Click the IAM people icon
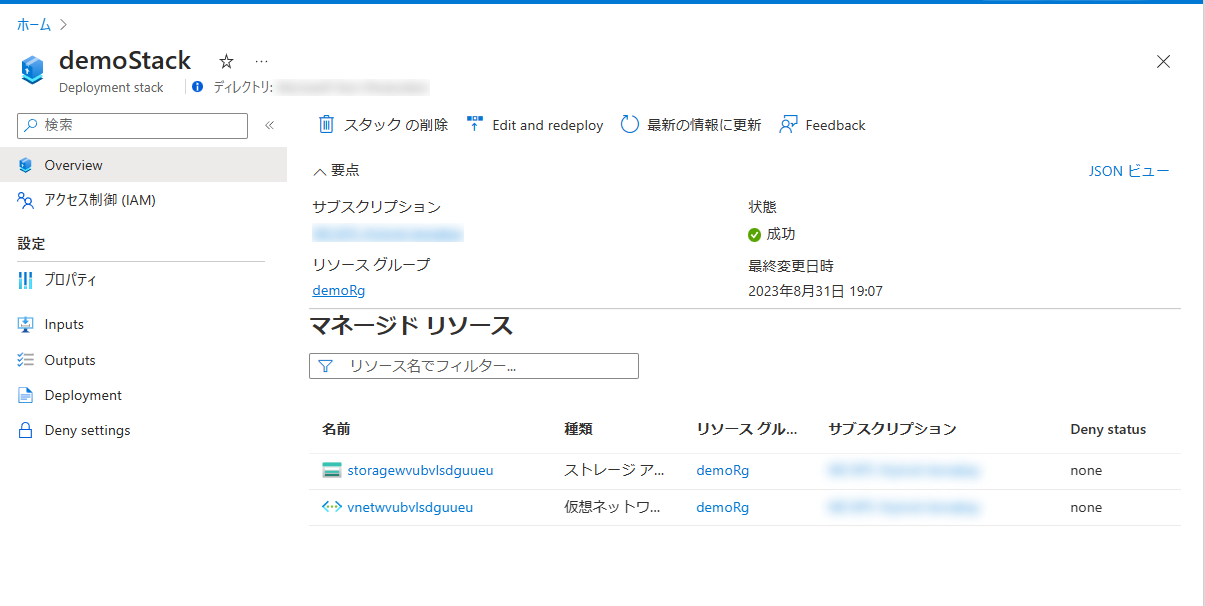 [x=26, y=200]
